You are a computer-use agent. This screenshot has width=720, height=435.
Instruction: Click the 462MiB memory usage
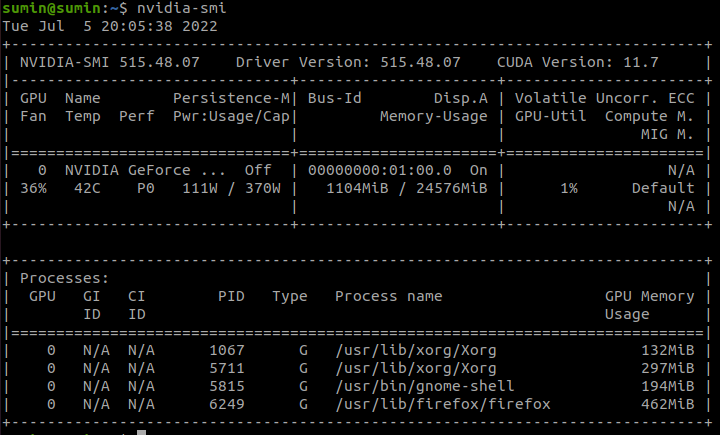point(668,404)
